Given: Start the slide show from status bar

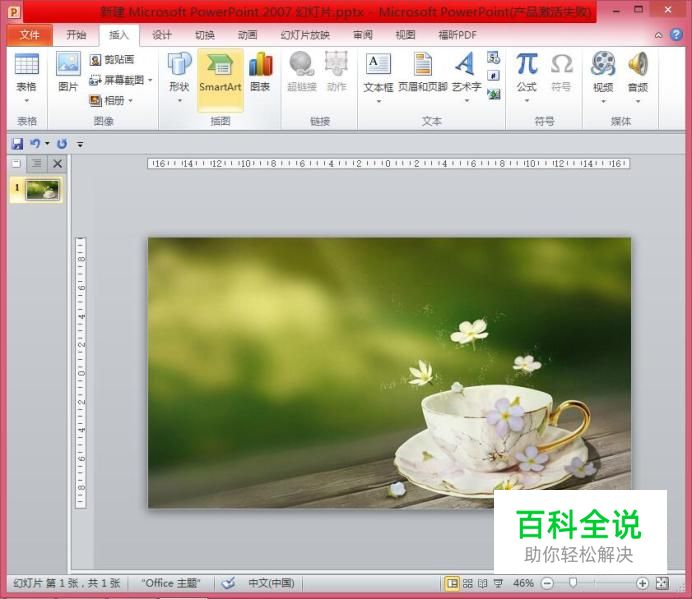Looking at the screenshot, I should click(x=498, y=583).
